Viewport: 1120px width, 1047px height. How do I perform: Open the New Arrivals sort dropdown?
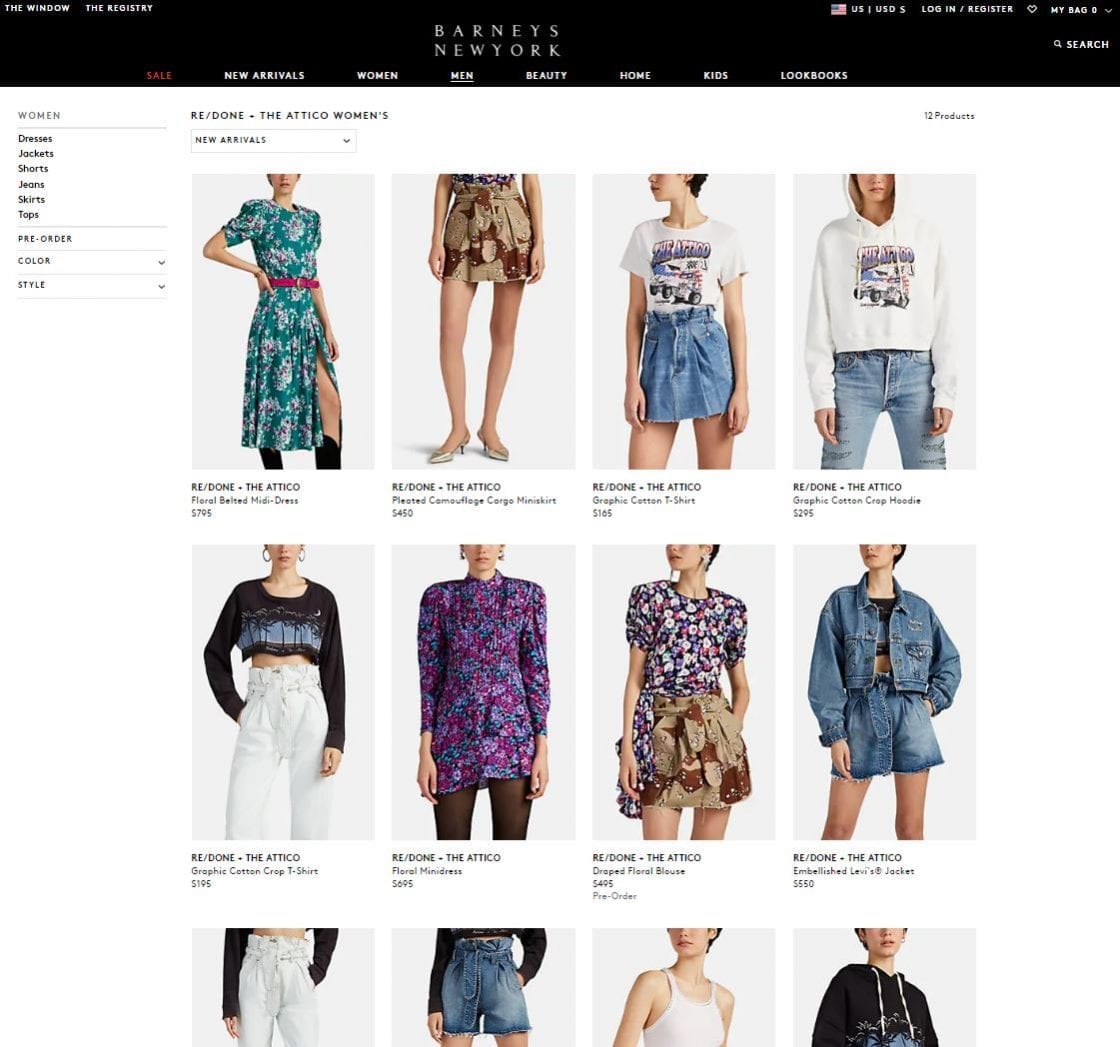pos(273,140)
